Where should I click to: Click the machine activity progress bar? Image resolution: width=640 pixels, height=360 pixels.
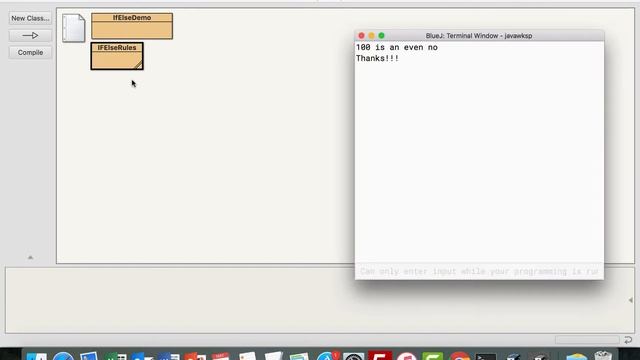(x=587, y=340)
